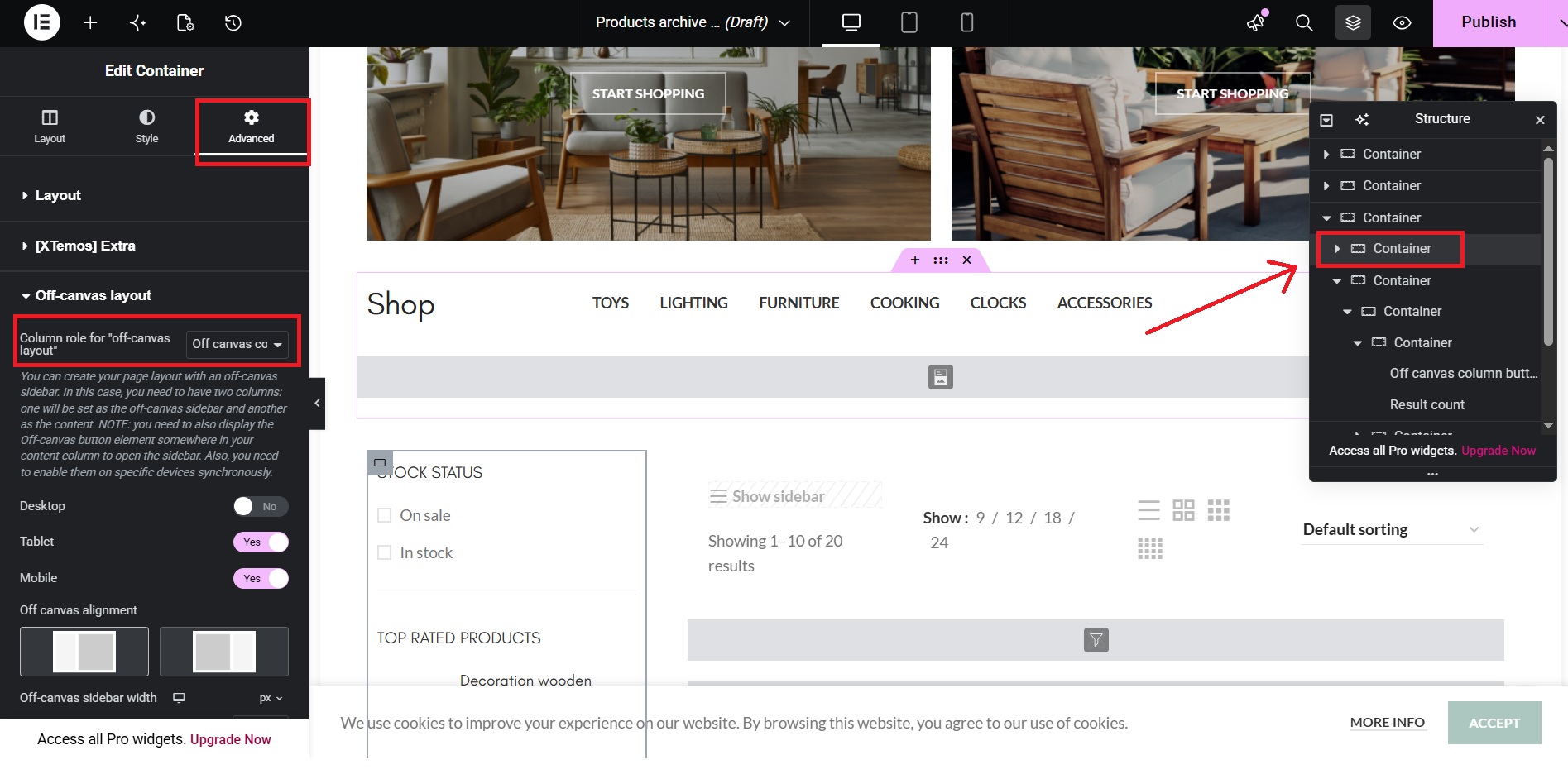Toggle the Desktop off-canvas switch
The width and height of the screenshot is (1568, 774).
[261, 506]
